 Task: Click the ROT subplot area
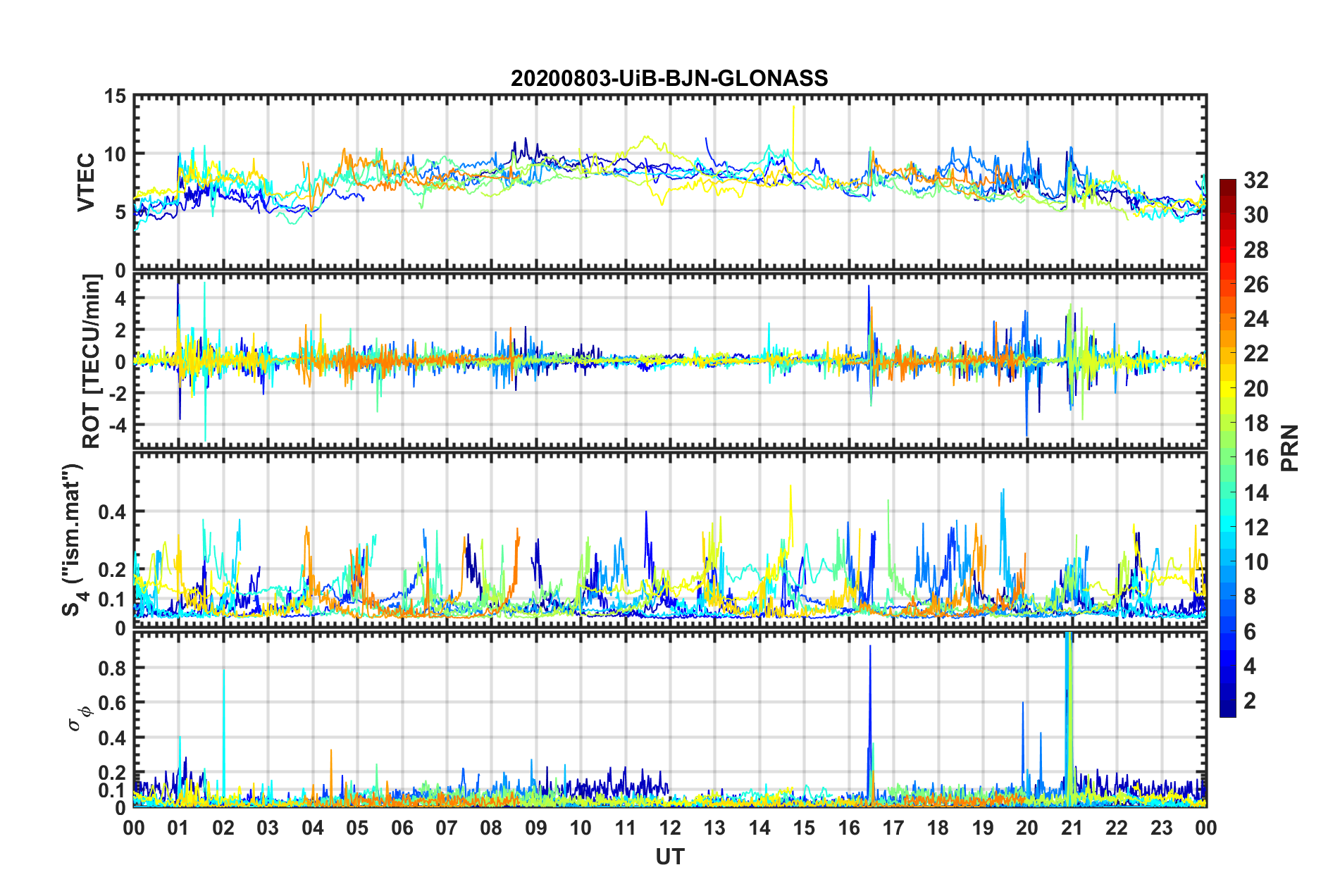669,361
